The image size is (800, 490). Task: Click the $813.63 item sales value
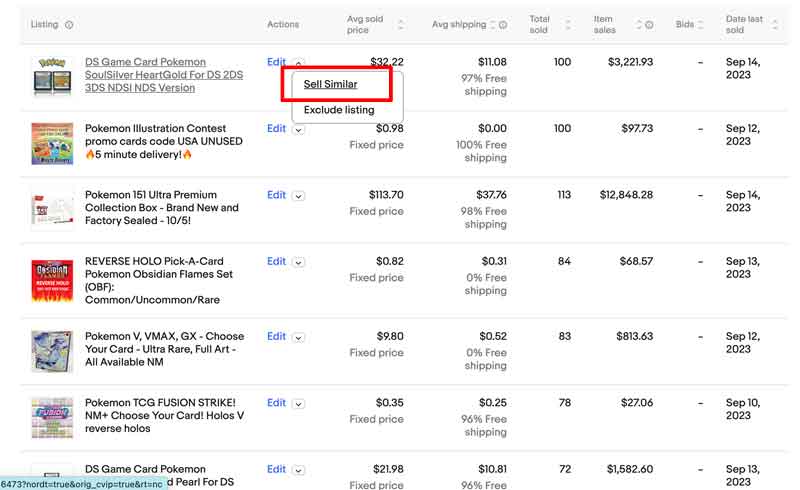pos(634,336)
